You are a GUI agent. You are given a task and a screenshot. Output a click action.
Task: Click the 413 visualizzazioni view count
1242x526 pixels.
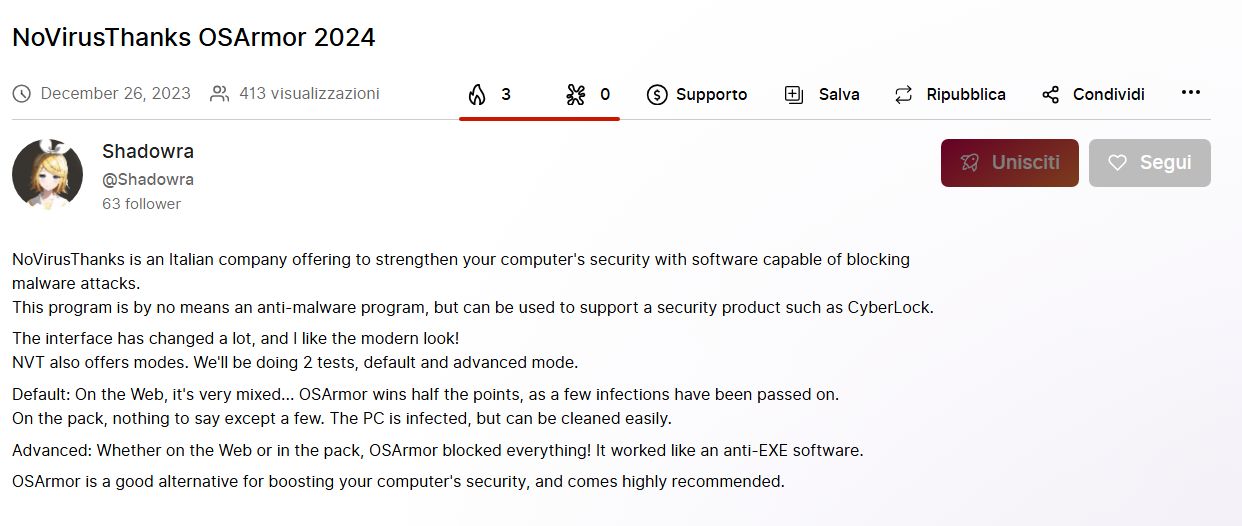coord(309,94)
